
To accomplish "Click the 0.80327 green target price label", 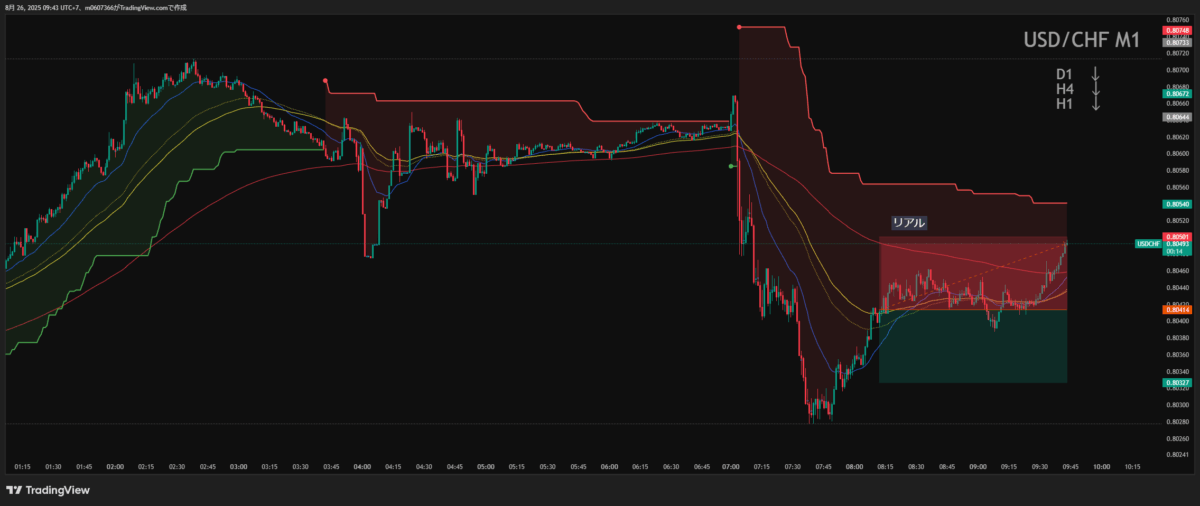I will (1177, 383).
